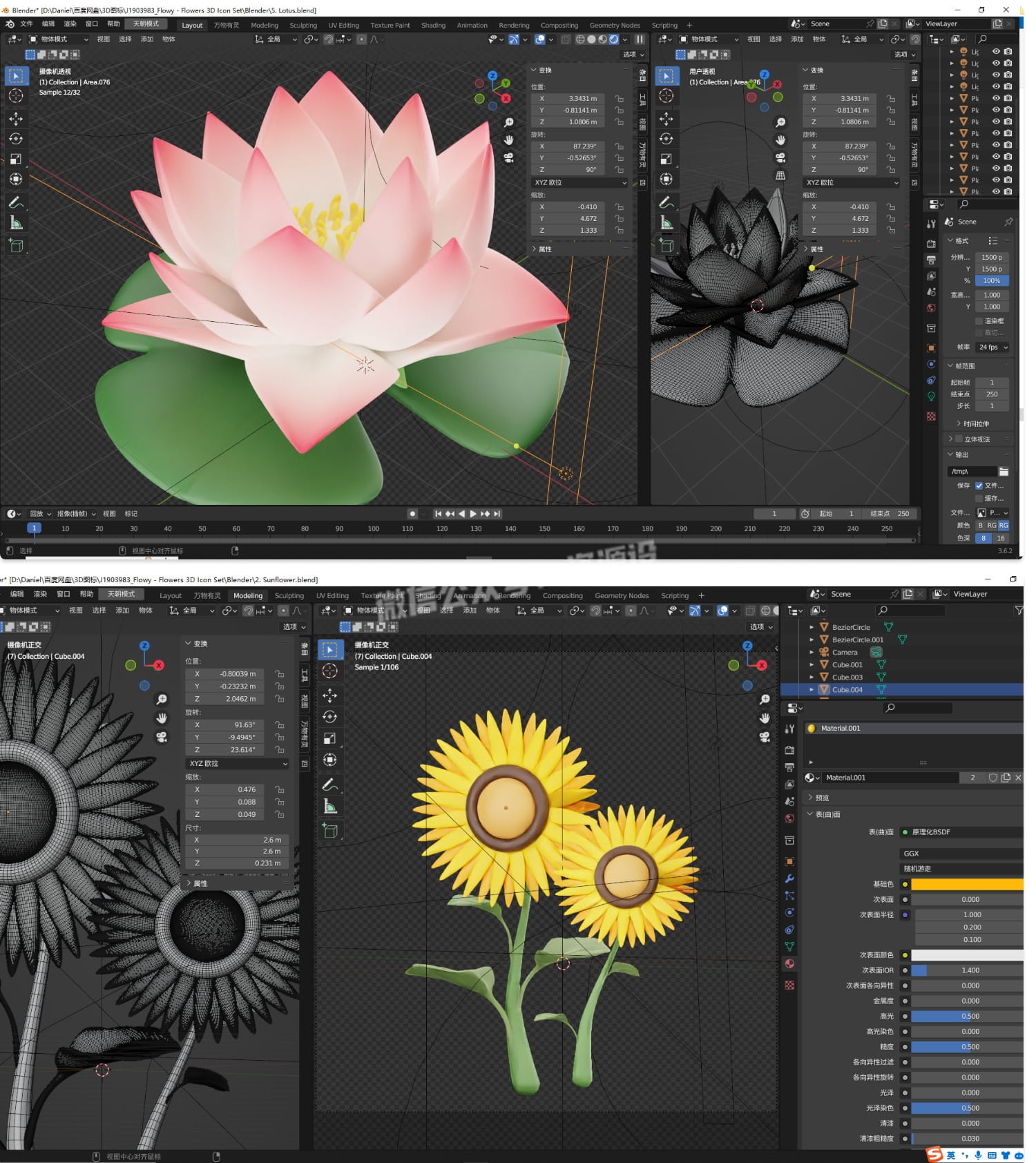Click the microphone icon in the IME tray bar

(x=978, y=1155)
